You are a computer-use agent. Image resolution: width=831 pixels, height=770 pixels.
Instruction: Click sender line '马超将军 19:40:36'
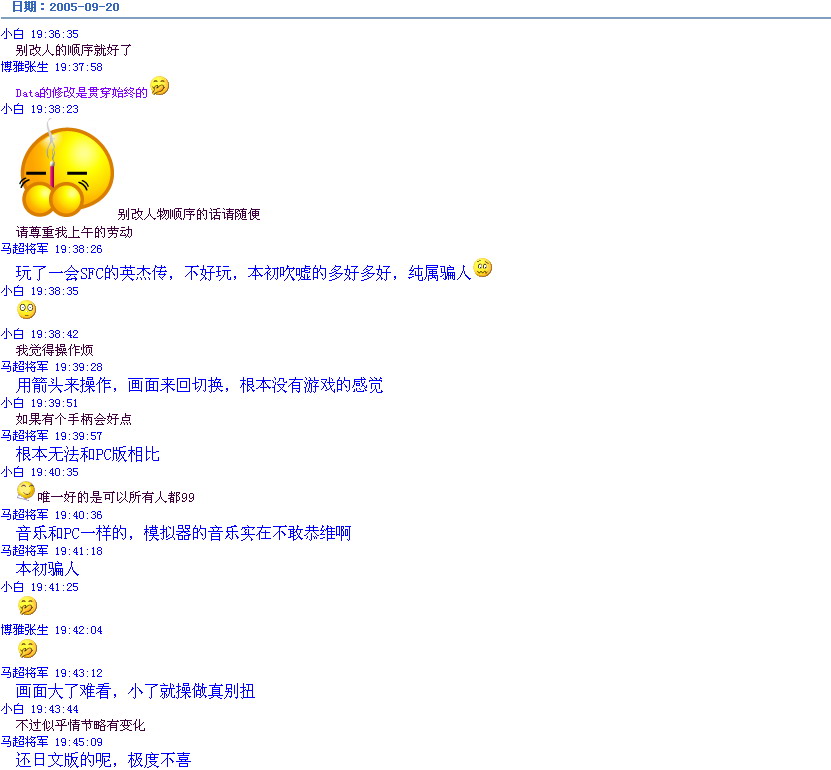tap(52, 515)
